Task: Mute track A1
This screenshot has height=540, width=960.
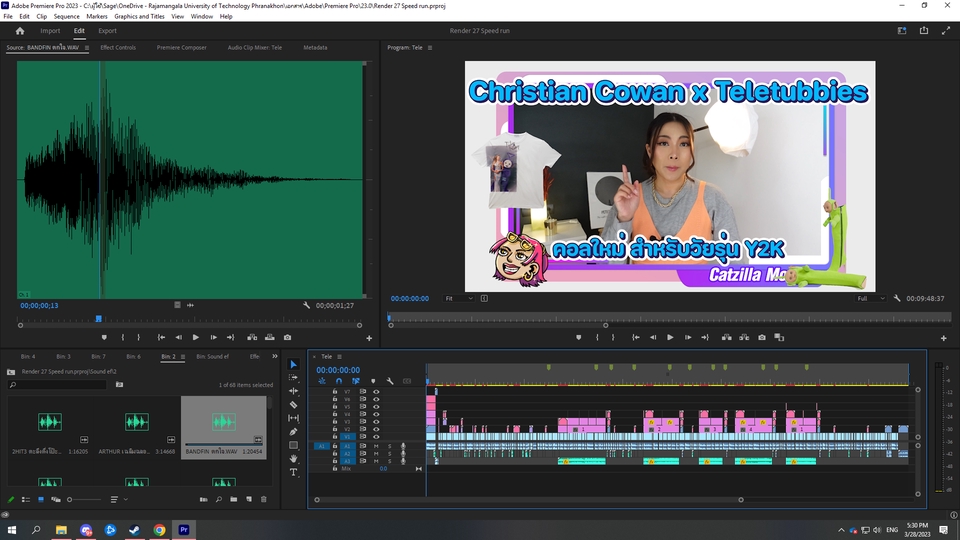Action: [x=376, y=446]
